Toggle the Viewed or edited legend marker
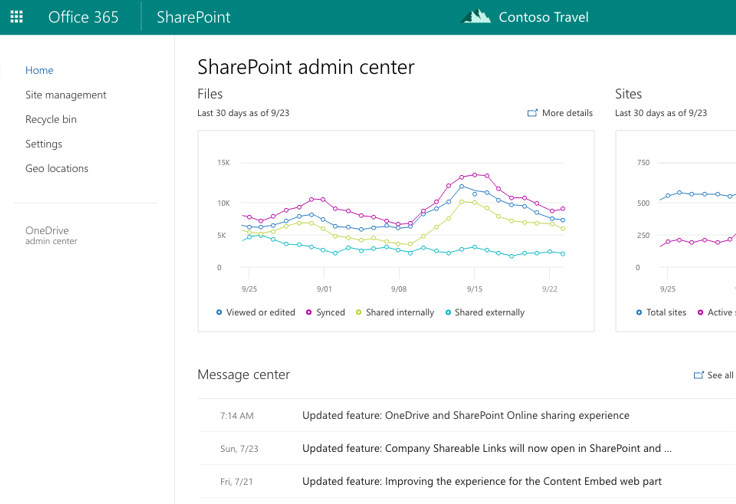Screen dimensions: 736x504 219,313
